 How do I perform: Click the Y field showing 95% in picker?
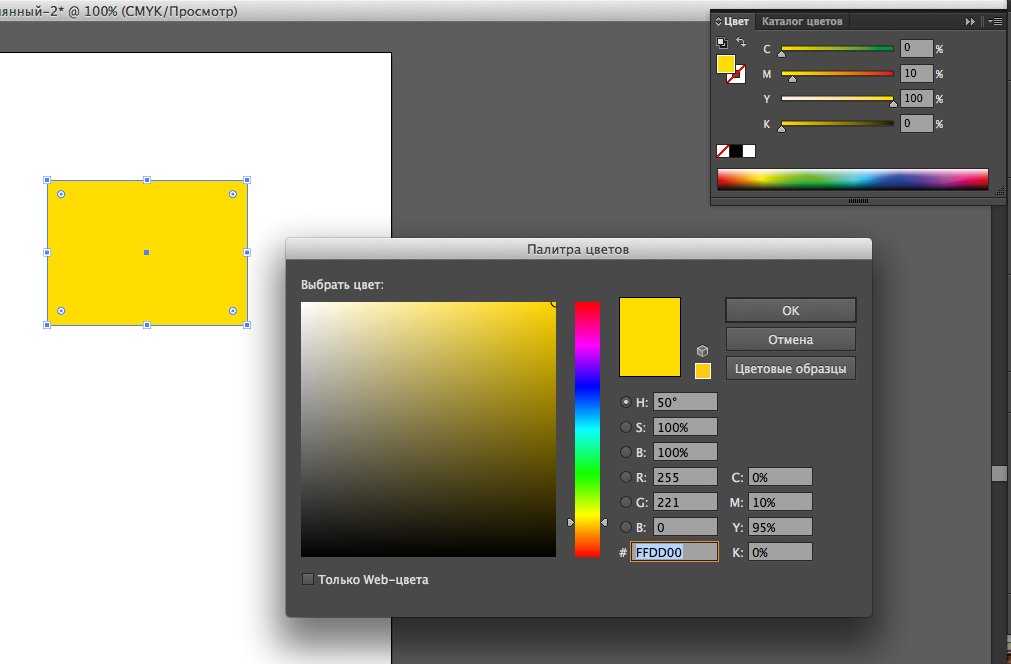(x=780, y=527)
